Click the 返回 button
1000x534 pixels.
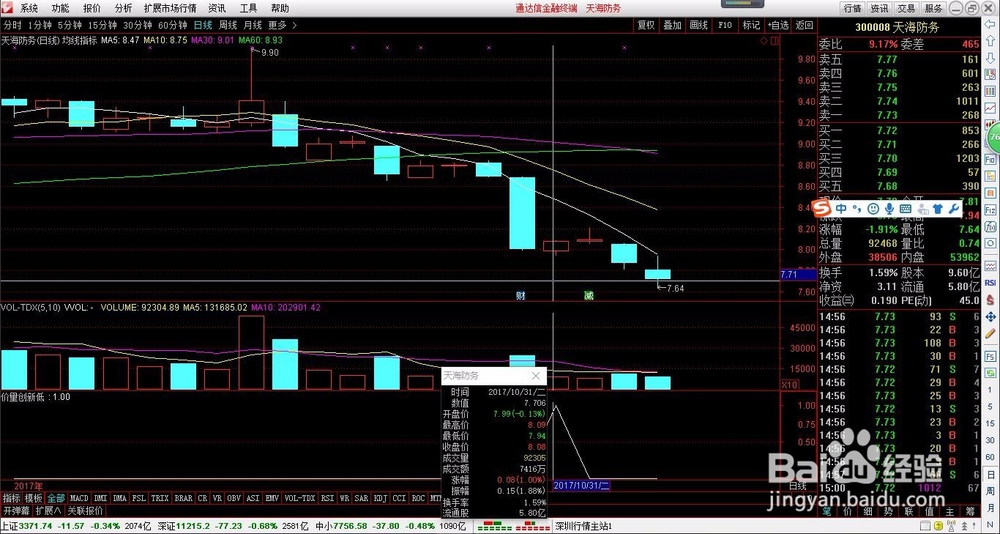tap(804, 25)
